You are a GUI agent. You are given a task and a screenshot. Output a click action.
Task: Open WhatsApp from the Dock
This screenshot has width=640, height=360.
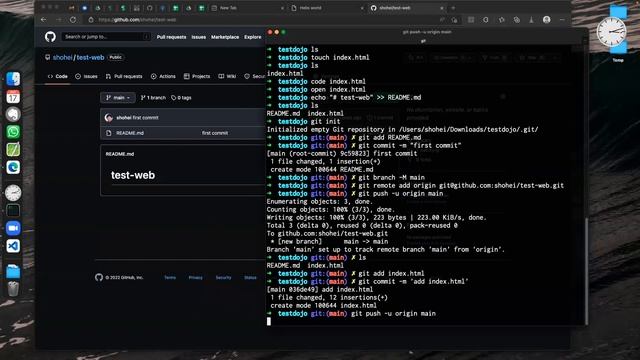point(13,132)
